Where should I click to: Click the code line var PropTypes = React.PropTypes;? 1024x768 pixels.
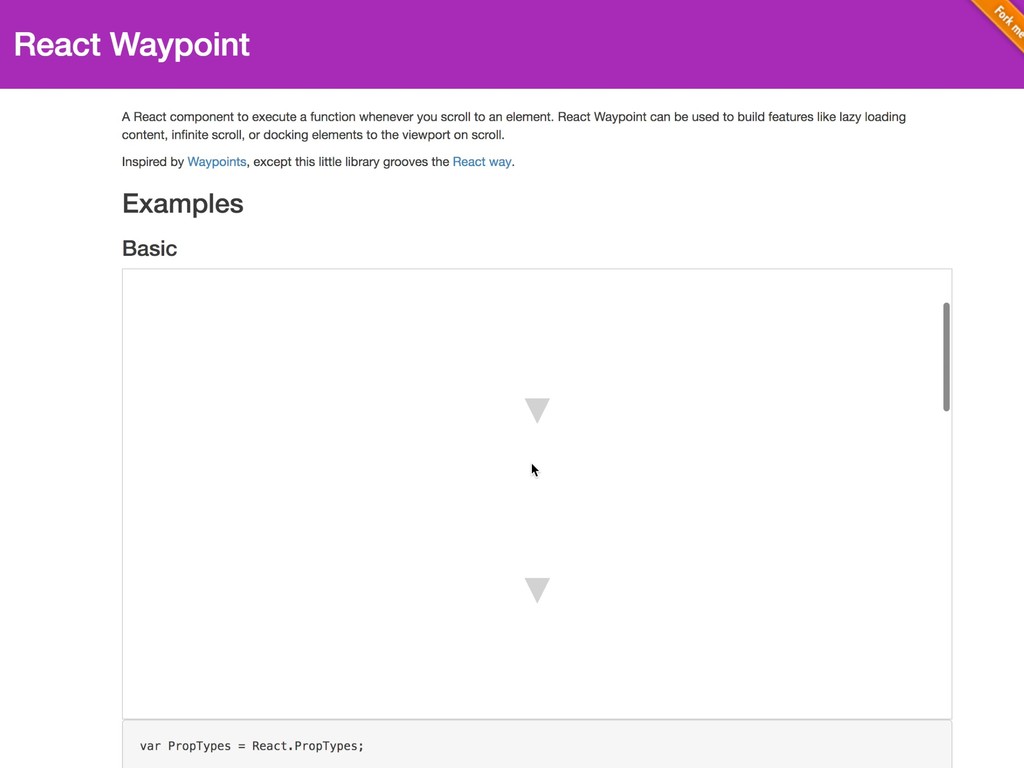(251, 746)
